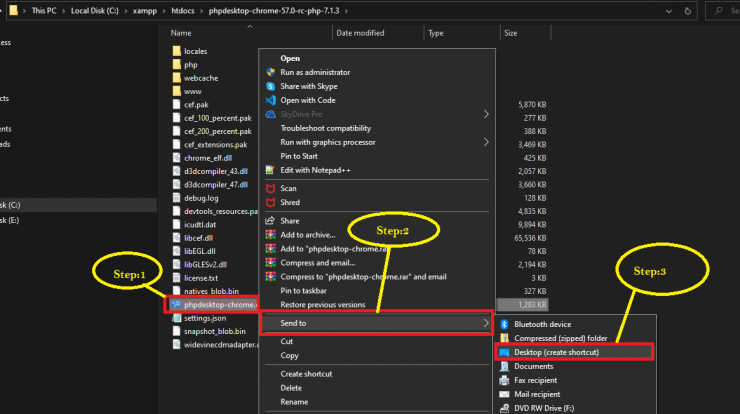The width and height of the screenshot is (740, 414).
Task: Click the Bluetooth device icon
Action: click(x=504, y=324)
